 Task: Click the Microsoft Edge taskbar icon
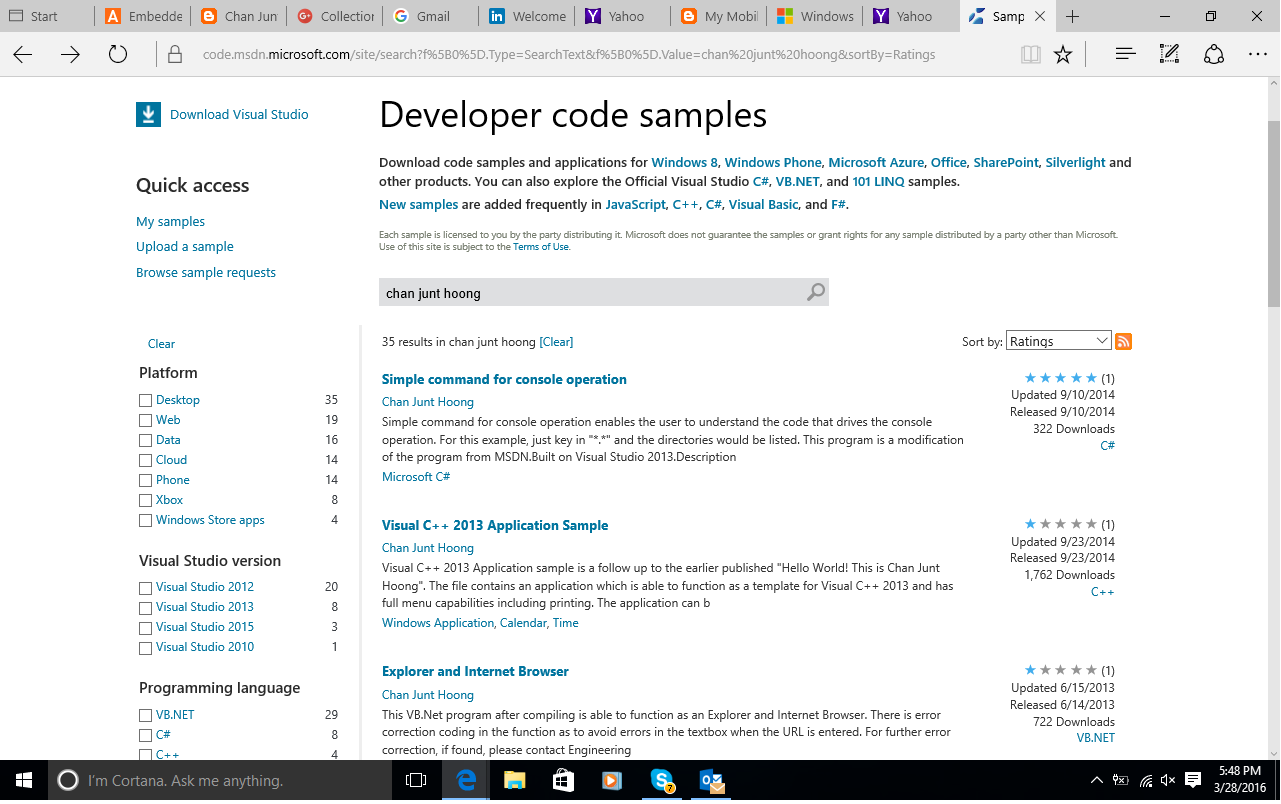pos(466,780)
